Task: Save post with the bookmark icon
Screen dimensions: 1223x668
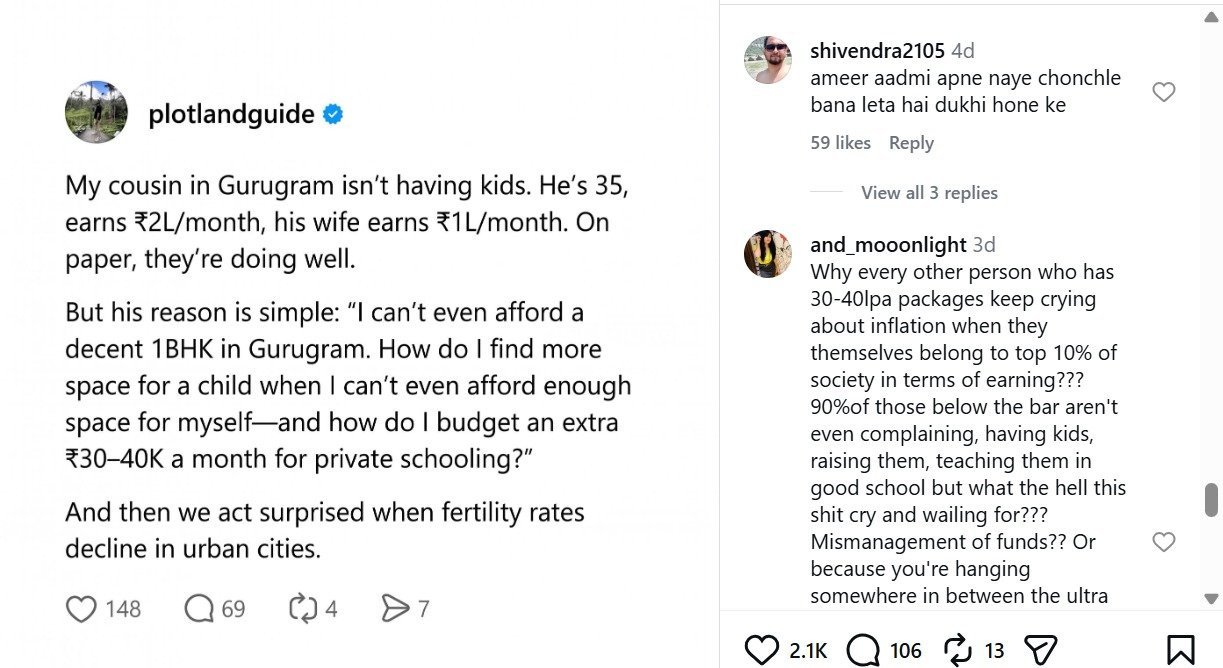Action: tap(1180, 650)
